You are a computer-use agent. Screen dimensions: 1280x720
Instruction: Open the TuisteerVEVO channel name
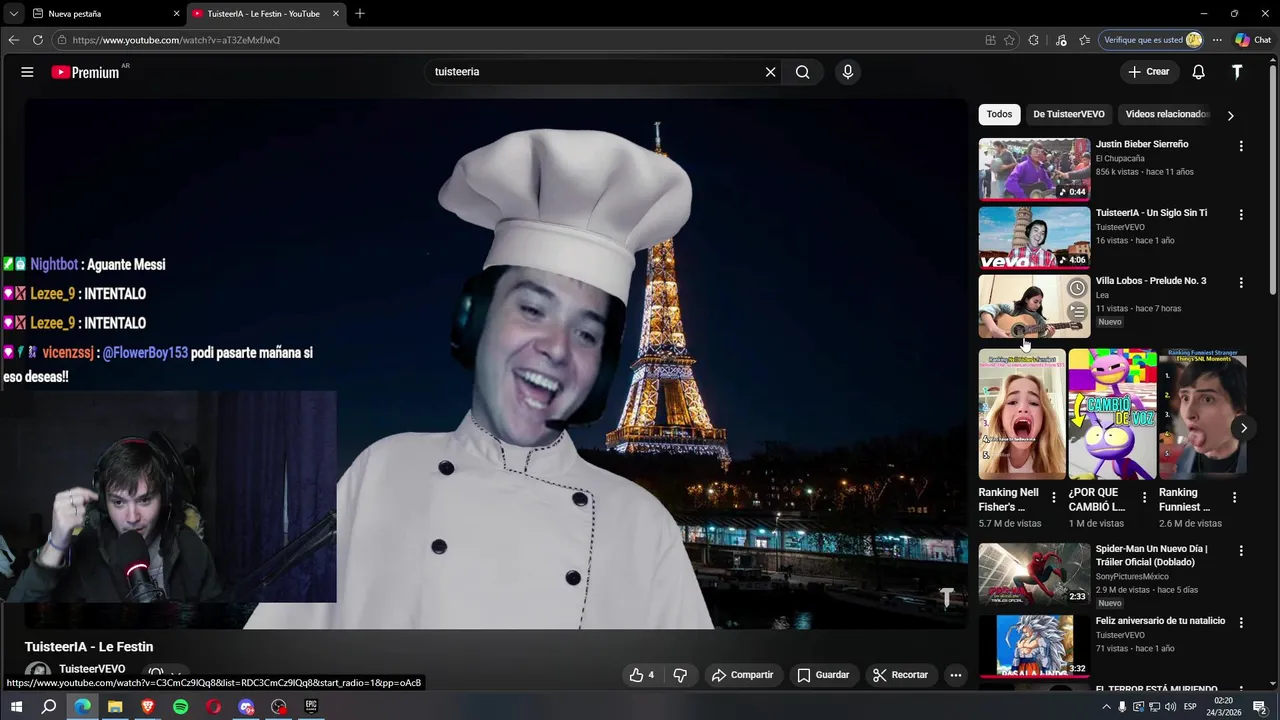click(x=92, y=669)
